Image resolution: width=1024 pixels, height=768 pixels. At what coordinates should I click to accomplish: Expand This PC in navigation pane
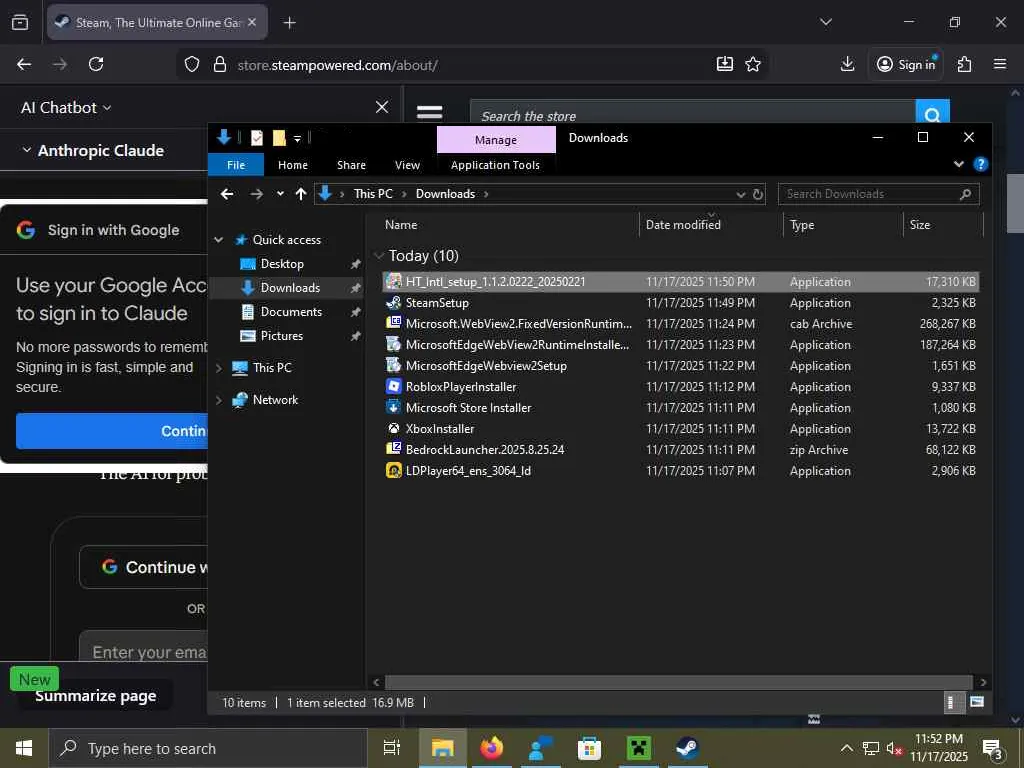click(x=219, y=368)
